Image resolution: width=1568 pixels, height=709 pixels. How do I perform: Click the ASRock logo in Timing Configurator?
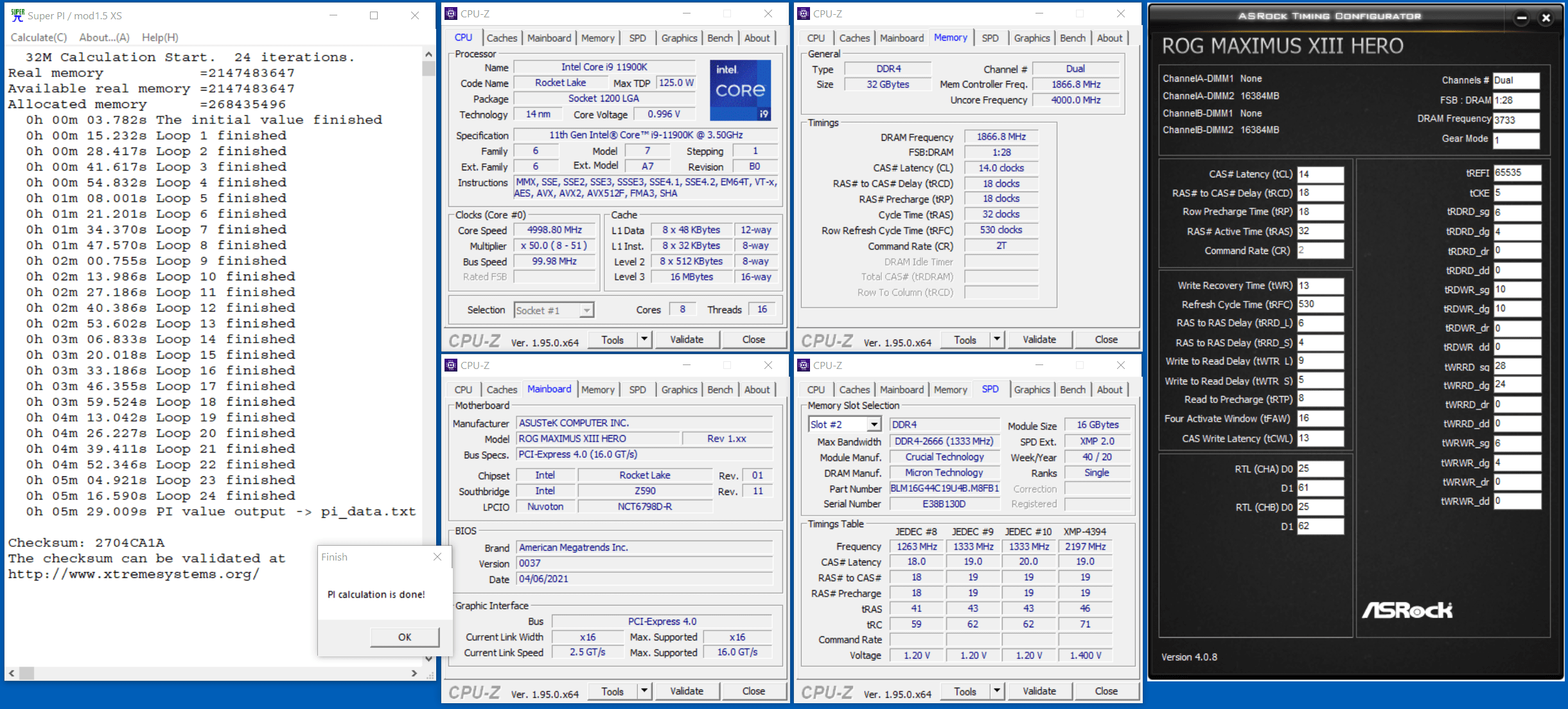coord(1407,610)
